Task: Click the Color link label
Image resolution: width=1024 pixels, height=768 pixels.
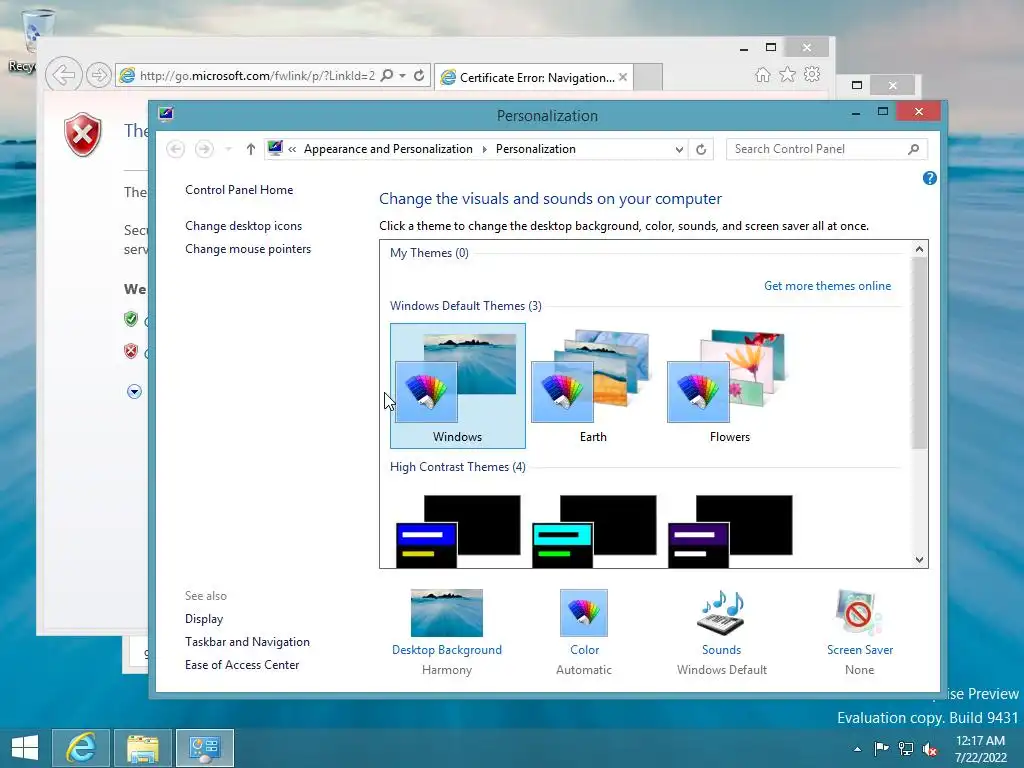Action: [x=584, y=650]
